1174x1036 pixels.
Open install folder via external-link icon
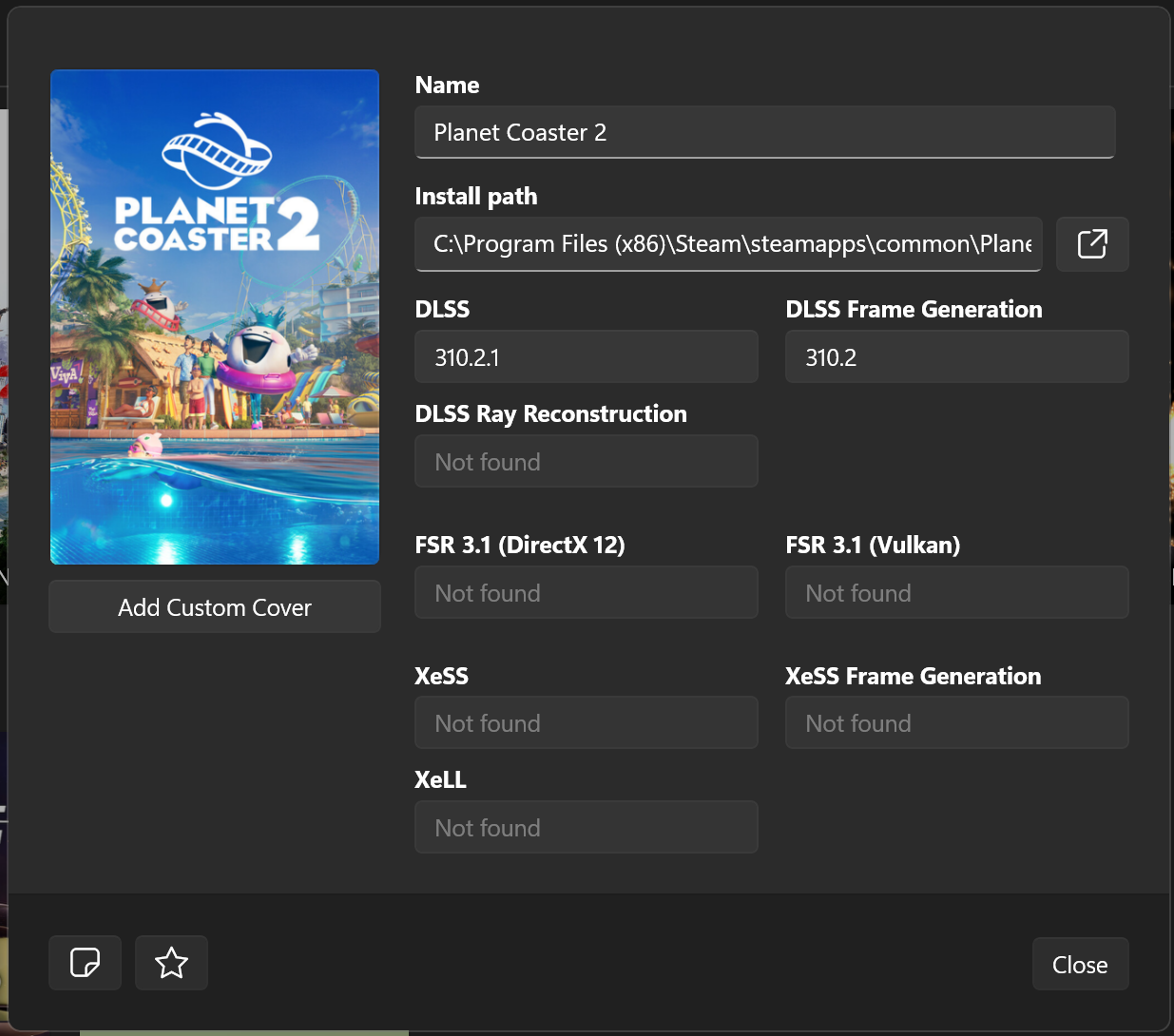click(1092, 244)
